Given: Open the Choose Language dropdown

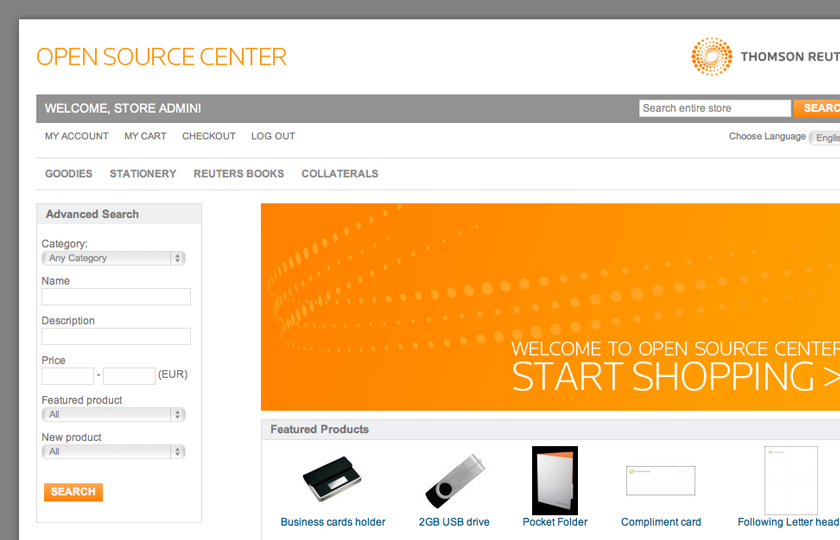Looking at the screenshot, I should [x=825, y=138].
